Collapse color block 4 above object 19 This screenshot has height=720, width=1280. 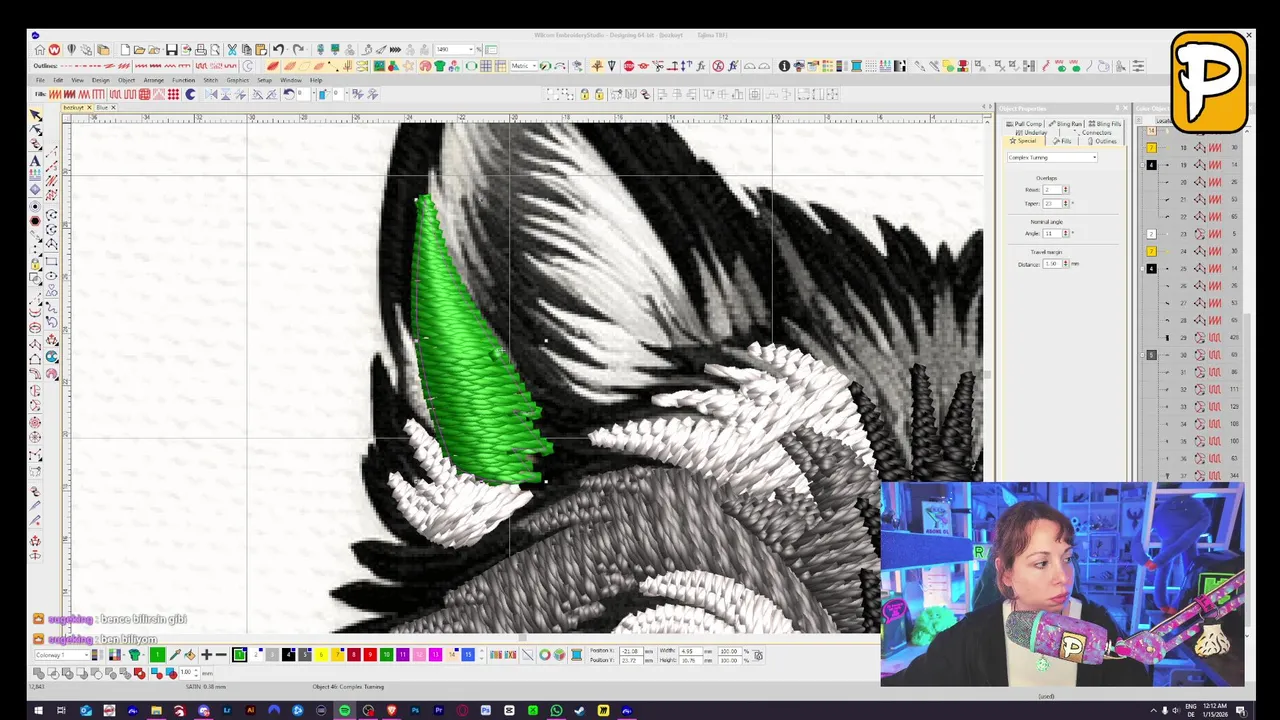(1142, 165)
